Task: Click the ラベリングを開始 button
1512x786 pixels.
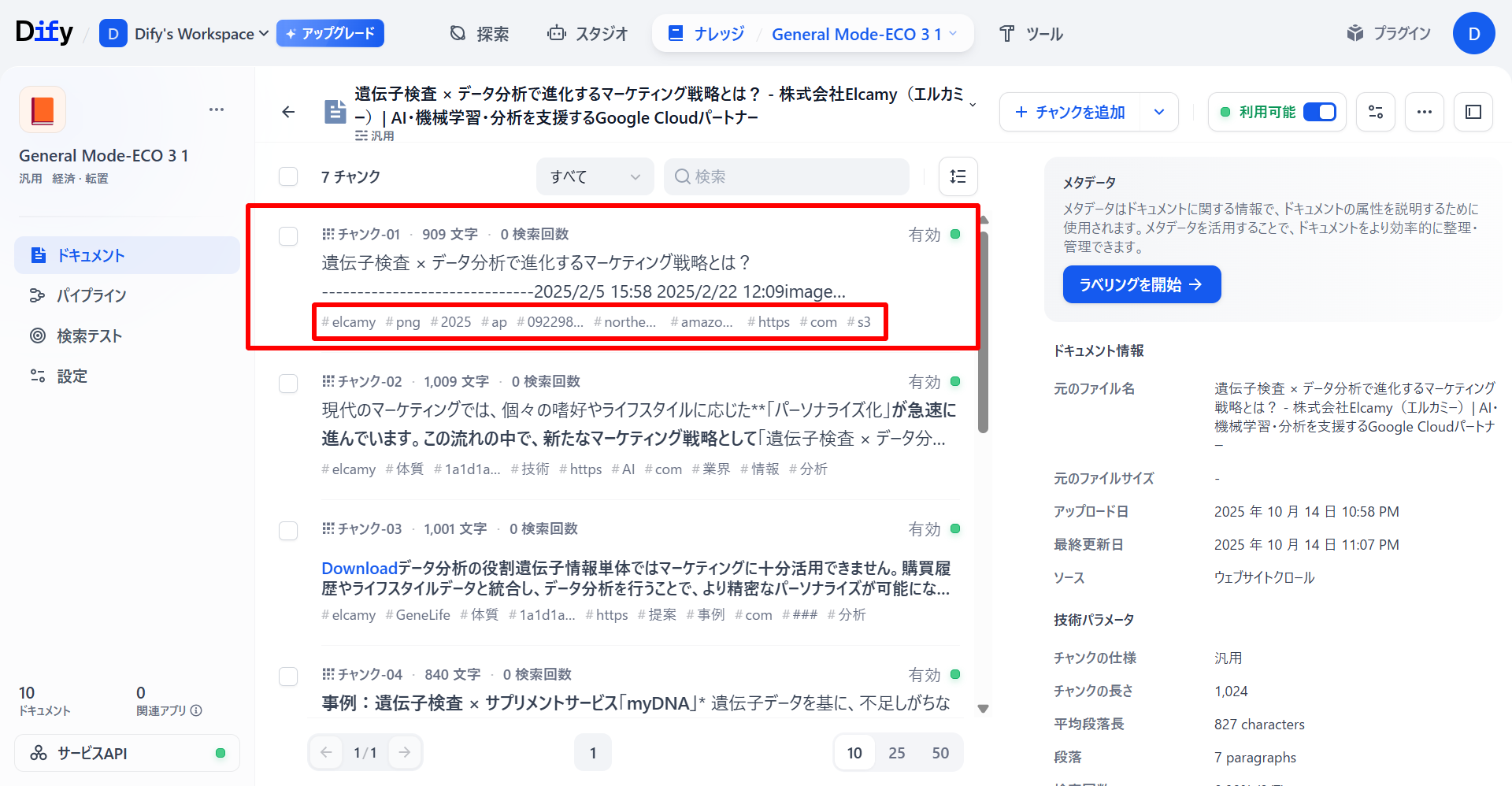Action: 1141,284
